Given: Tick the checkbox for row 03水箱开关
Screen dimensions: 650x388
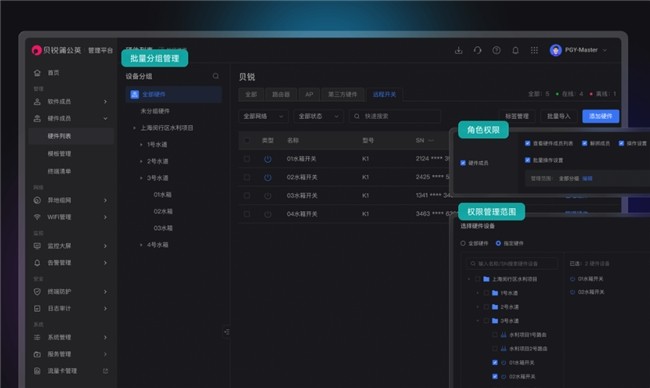Looking at the screenshot, I should (247, 196).
